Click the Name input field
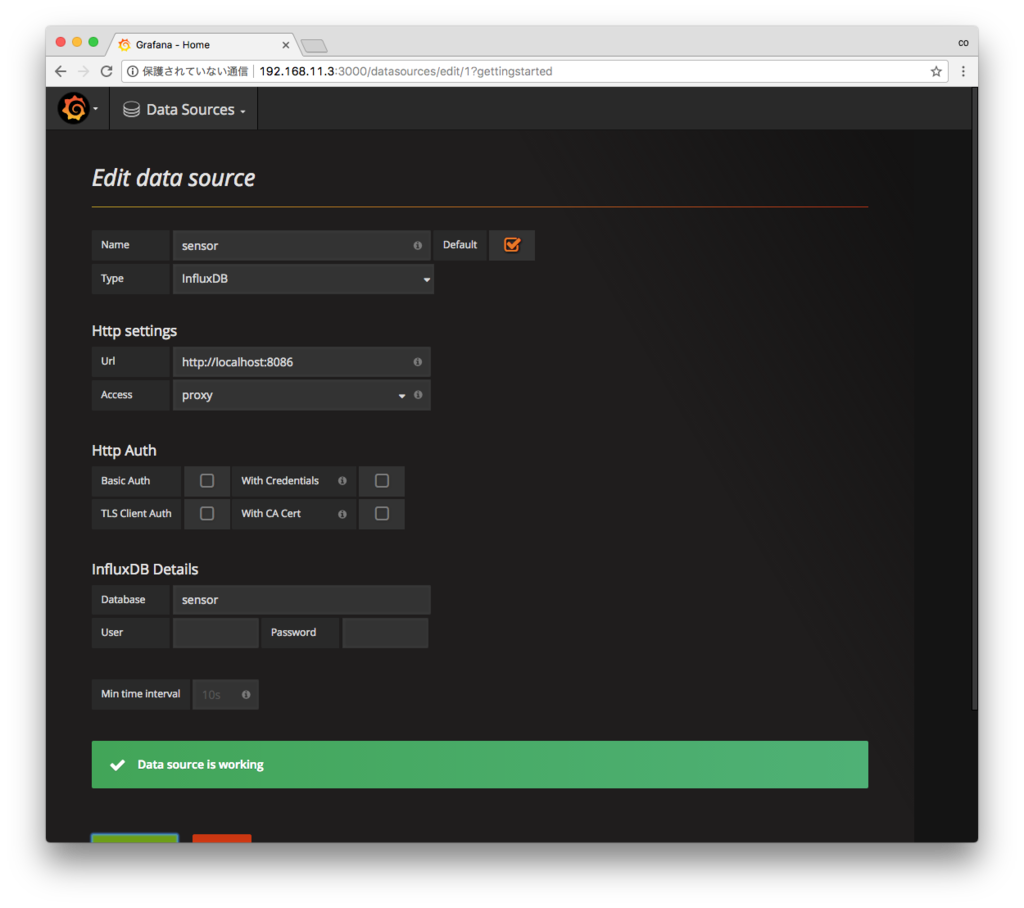 coord(302,246)
